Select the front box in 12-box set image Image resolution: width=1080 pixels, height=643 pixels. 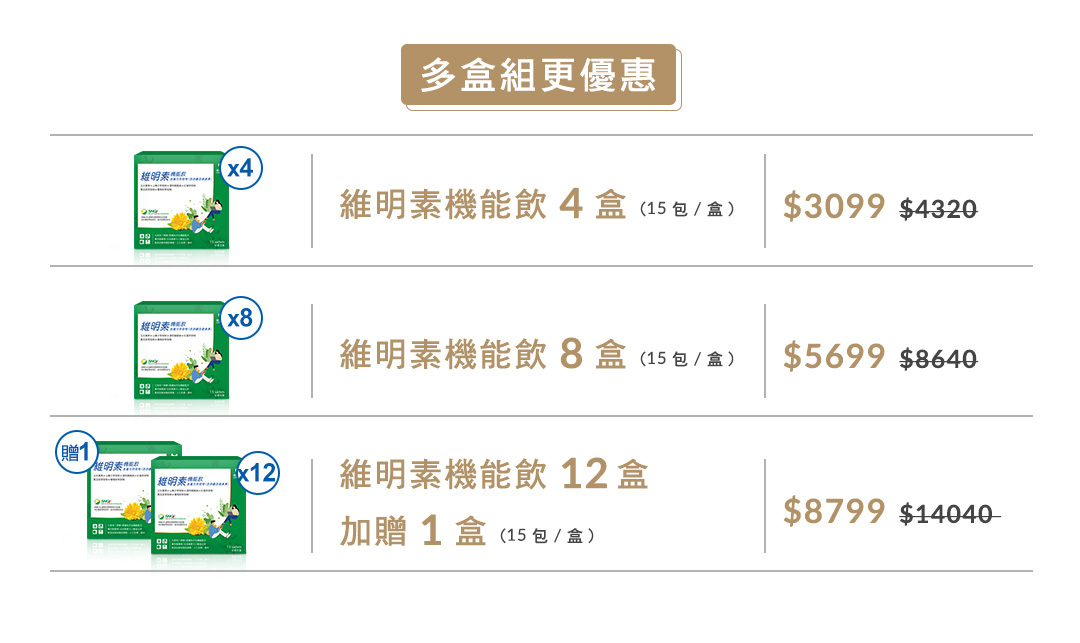(197, 508)
